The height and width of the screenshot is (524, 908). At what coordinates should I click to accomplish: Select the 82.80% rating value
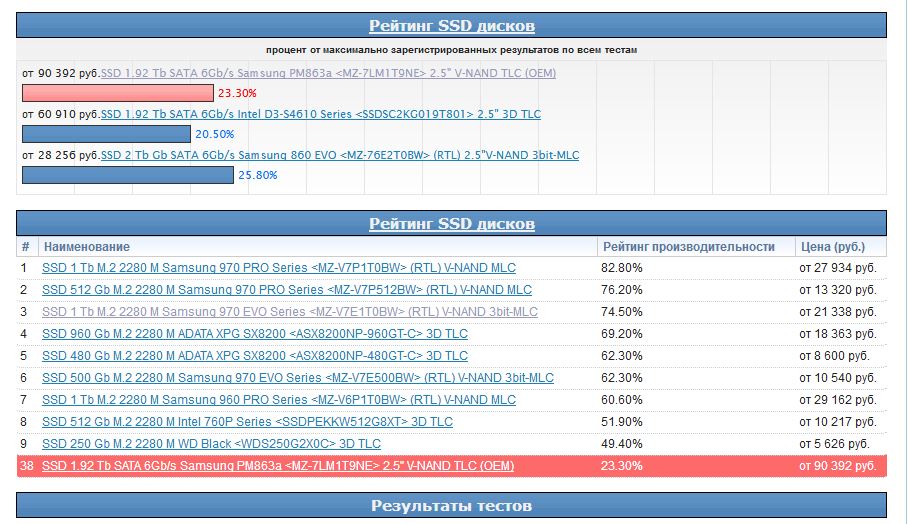[x=621, y=268]
